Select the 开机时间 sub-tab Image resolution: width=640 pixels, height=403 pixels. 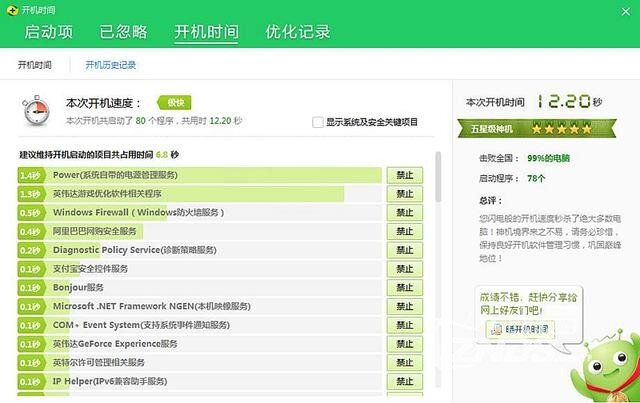(35, 65)
